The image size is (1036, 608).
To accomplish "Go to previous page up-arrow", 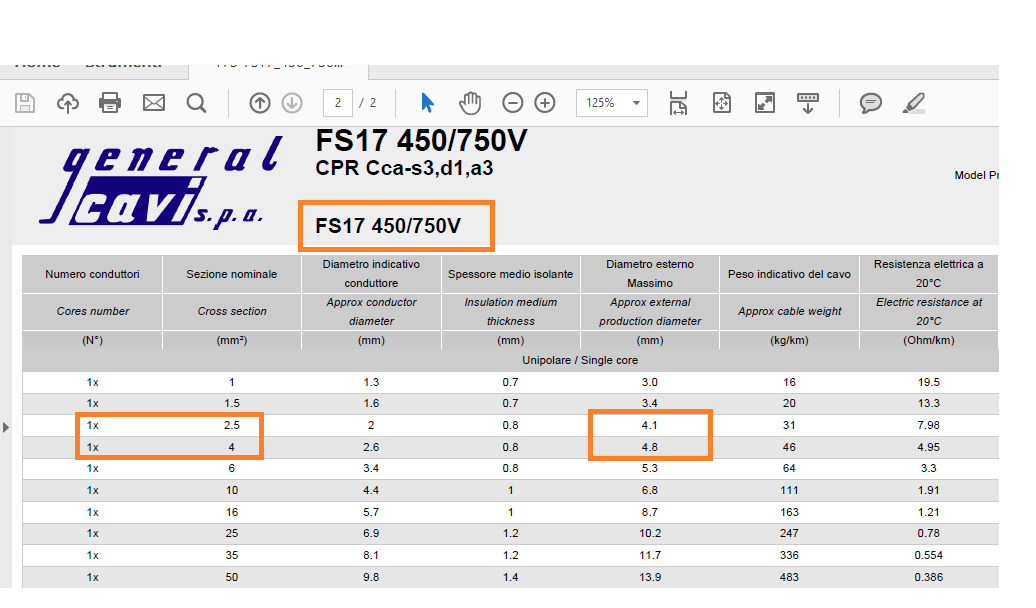I will (x=260, y=103).
